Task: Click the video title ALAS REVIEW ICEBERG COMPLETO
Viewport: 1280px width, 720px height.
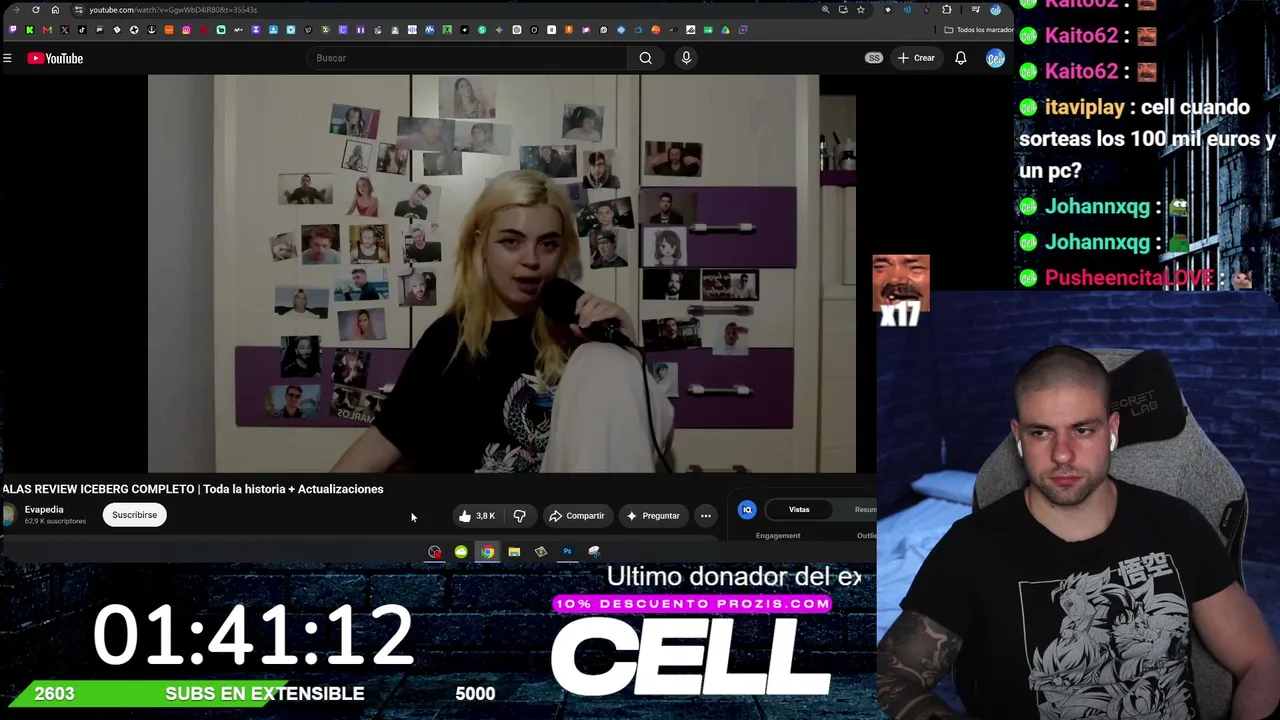Action: click(x=193, y=489)
